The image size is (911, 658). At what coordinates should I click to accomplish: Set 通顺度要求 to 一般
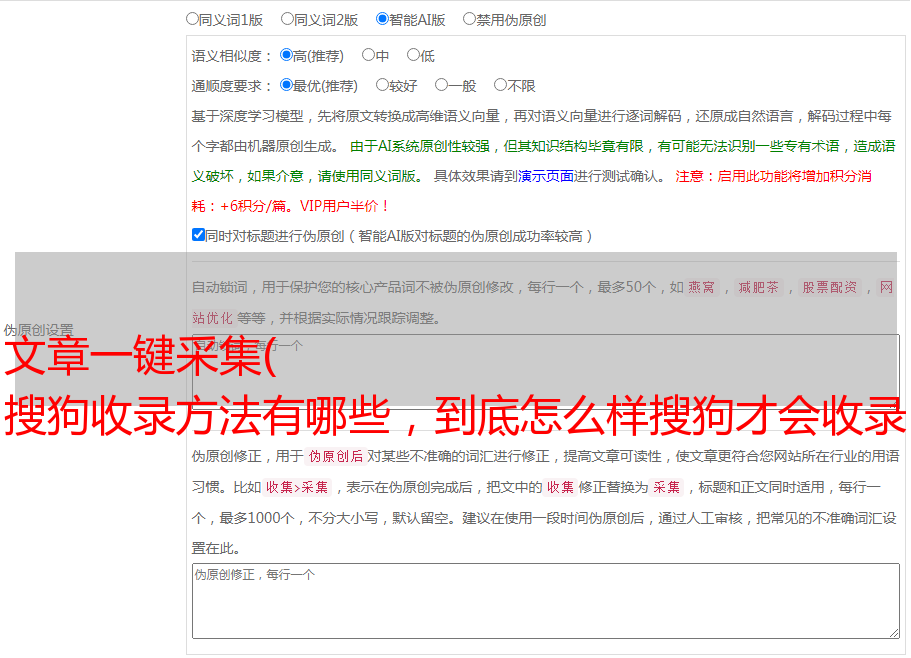(x=441, y=85)
